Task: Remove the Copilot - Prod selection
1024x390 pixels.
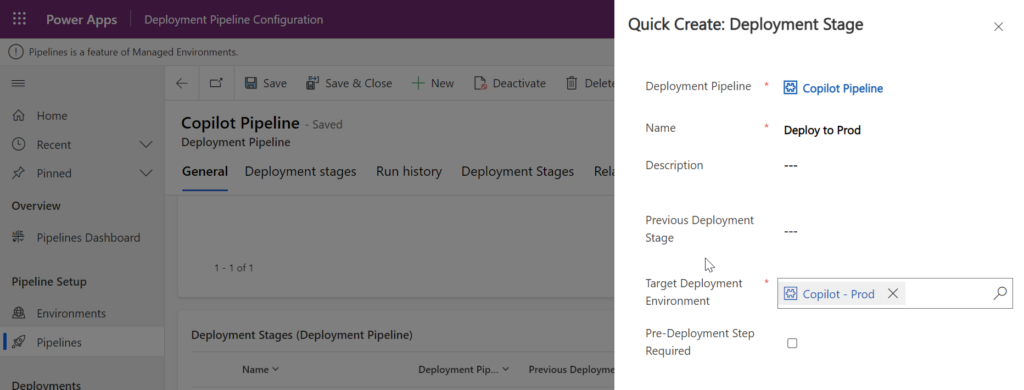Action: point(893,294)
